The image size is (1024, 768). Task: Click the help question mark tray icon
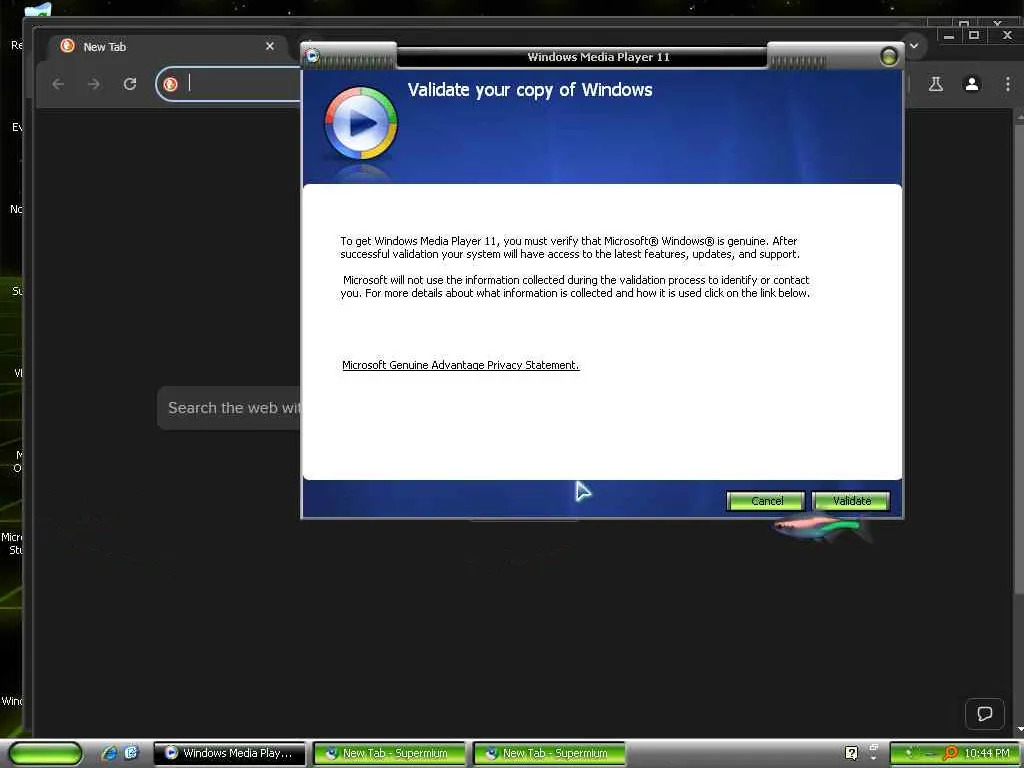(851, 753)
